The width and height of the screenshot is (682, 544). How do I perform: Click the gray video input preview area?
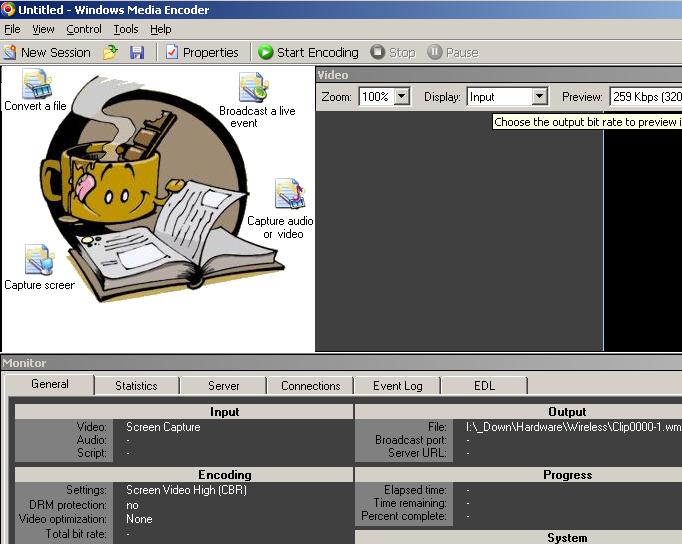coord(459,230)
